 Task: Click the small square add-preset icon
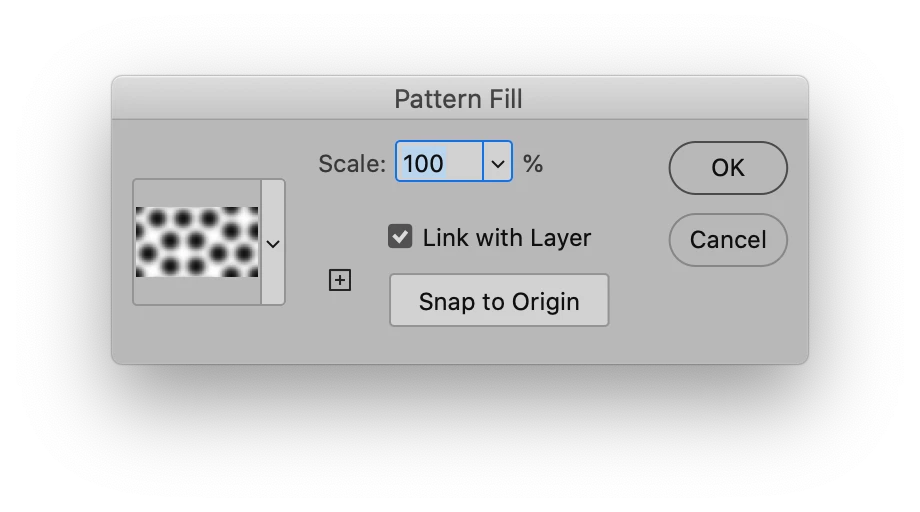point(340,281)
